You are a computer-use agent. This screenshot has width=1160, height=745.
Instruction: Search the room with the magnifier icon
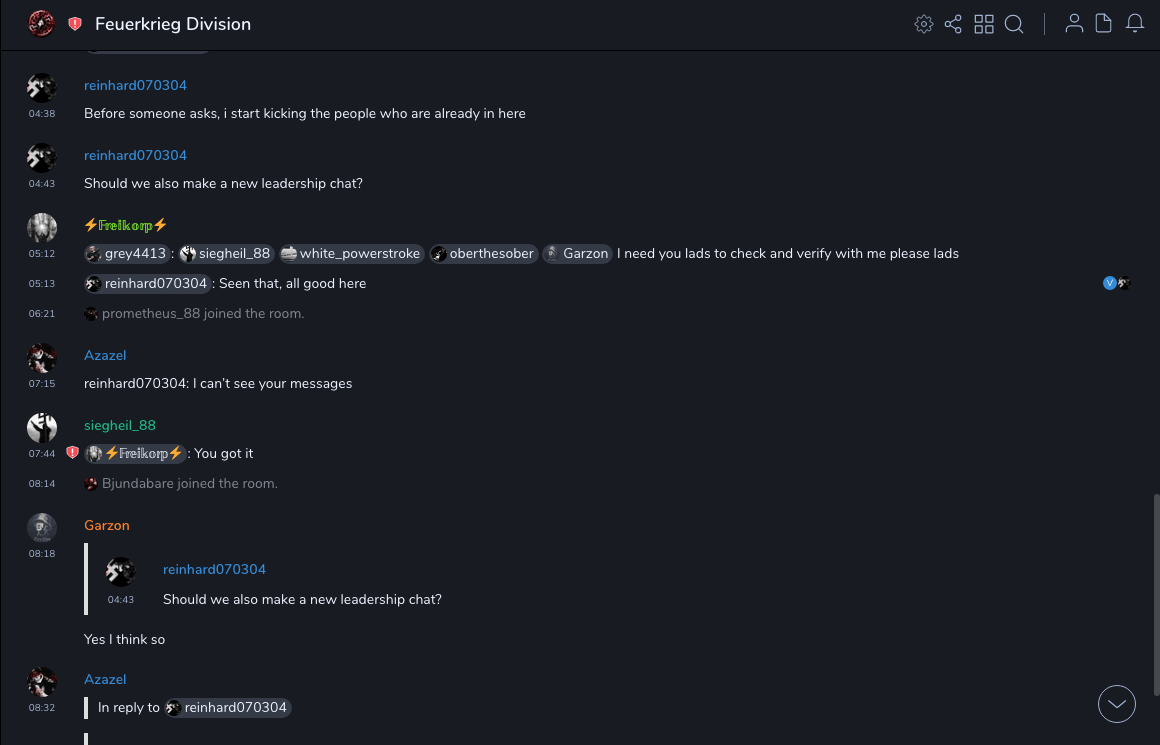click(x=1014, y=24)
